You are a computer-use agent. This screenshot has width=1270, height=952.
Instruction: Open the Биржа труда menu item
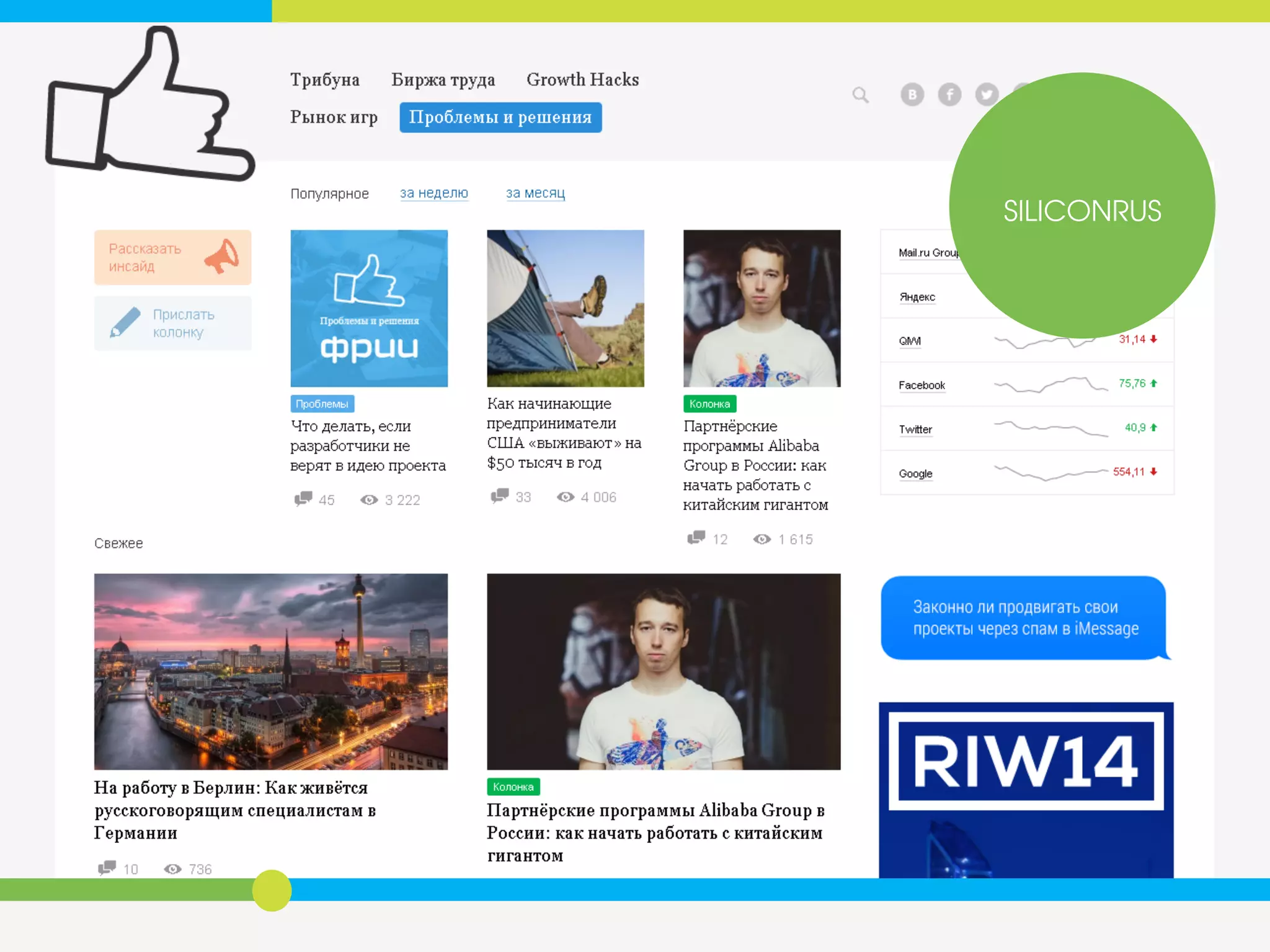pyautogui.click(x=443, y=80)
